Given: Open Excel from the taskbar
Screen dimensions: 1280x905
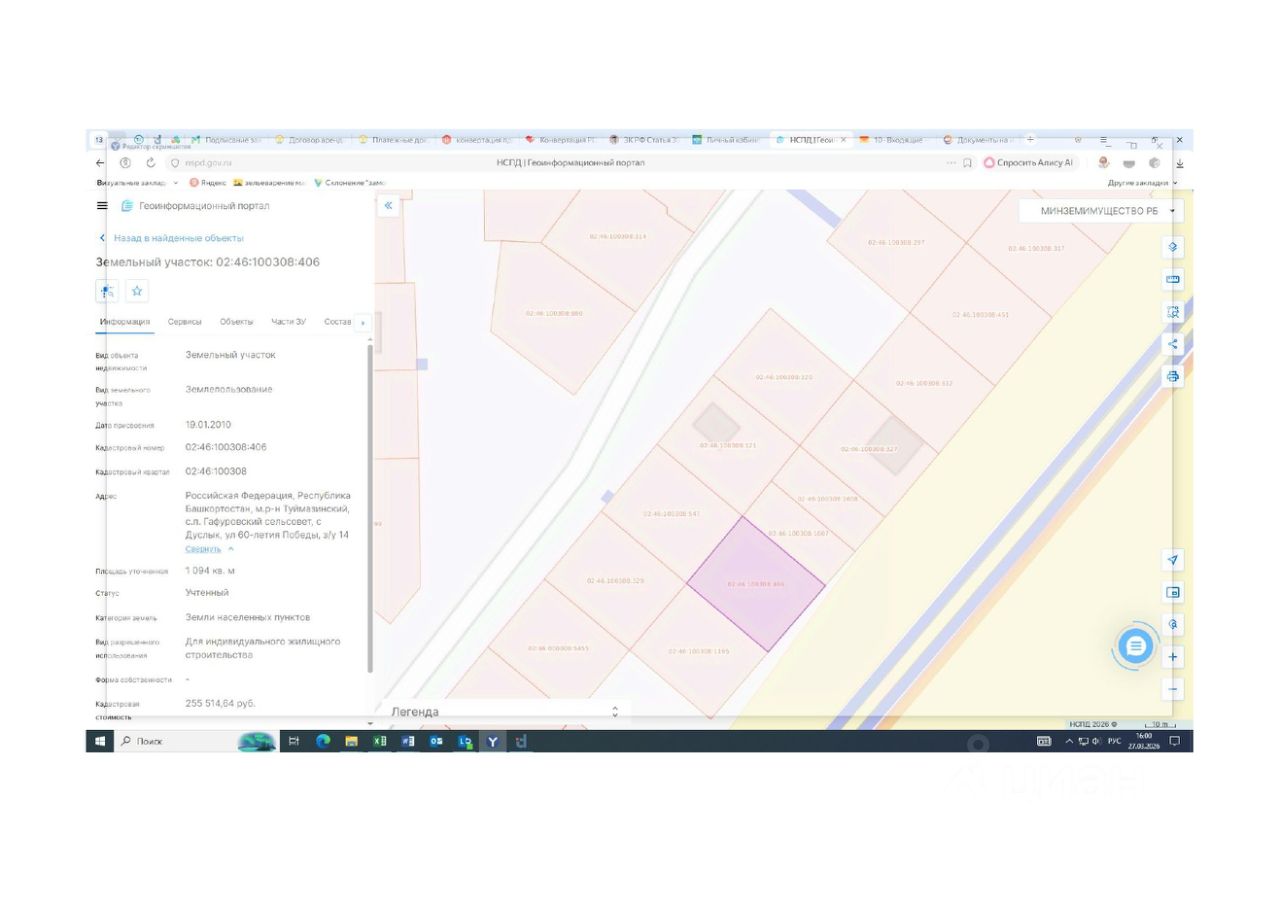Looking at the screenshot, I should coord(380,741).
